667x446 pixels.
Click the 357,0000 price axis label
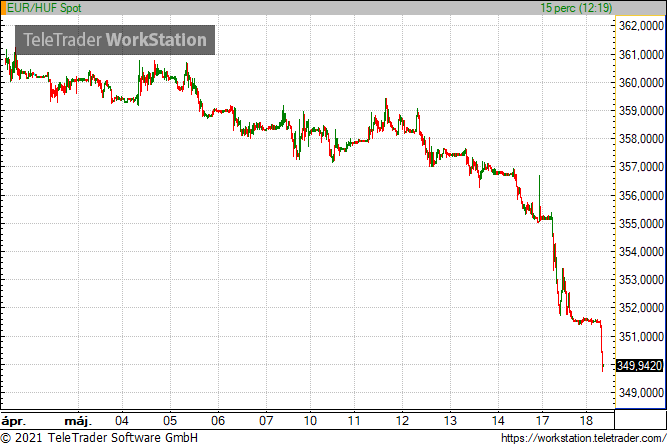(641, 167)
